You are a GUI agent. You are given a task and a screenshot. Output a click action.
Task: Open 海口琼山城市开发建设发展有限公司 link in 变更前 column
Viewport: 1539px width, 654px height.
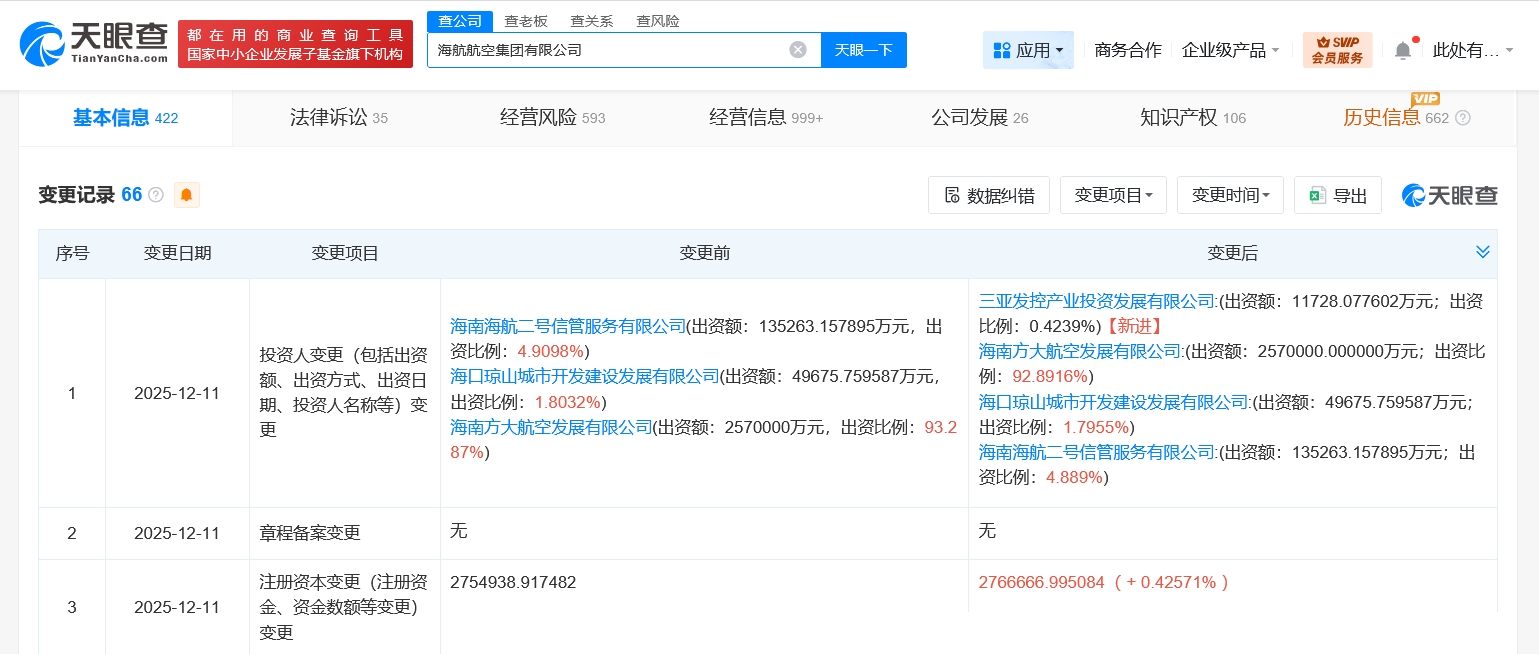tap(585, 377)
